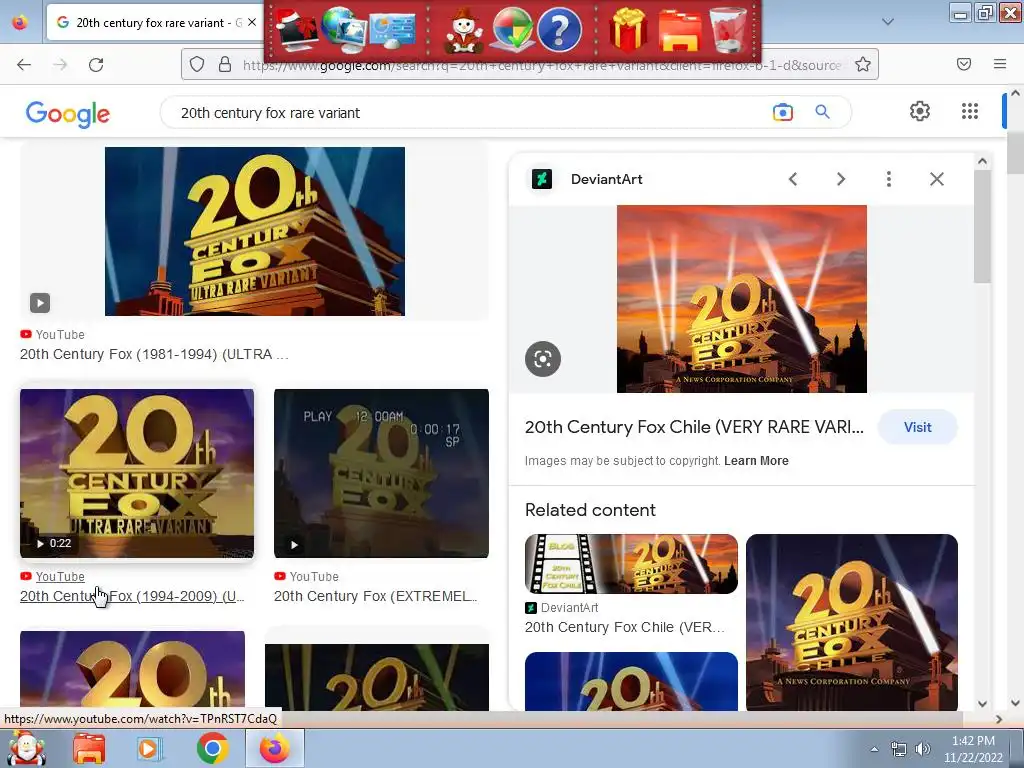Screen dimensions: 1024x768
Task: Launch the media player from the taskbar
Action: (150, 748)
